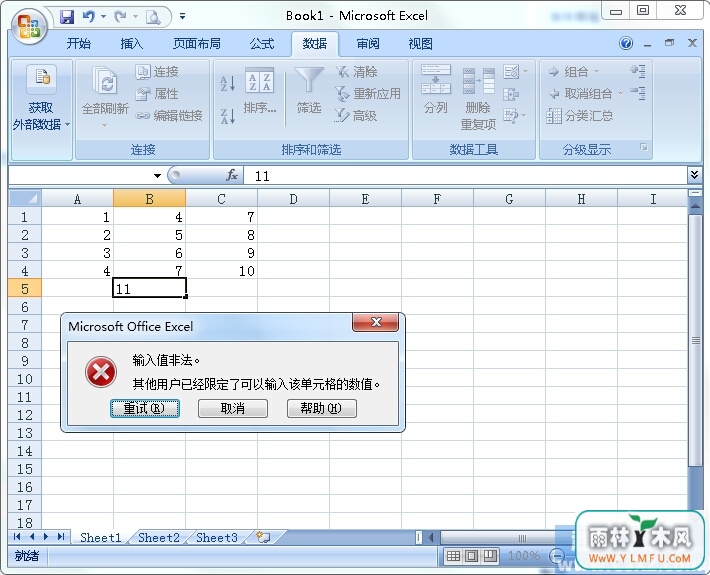Click cell C4 containing 10
The height and width of the screenshot is (575, 710).
[x=221, y=271]
